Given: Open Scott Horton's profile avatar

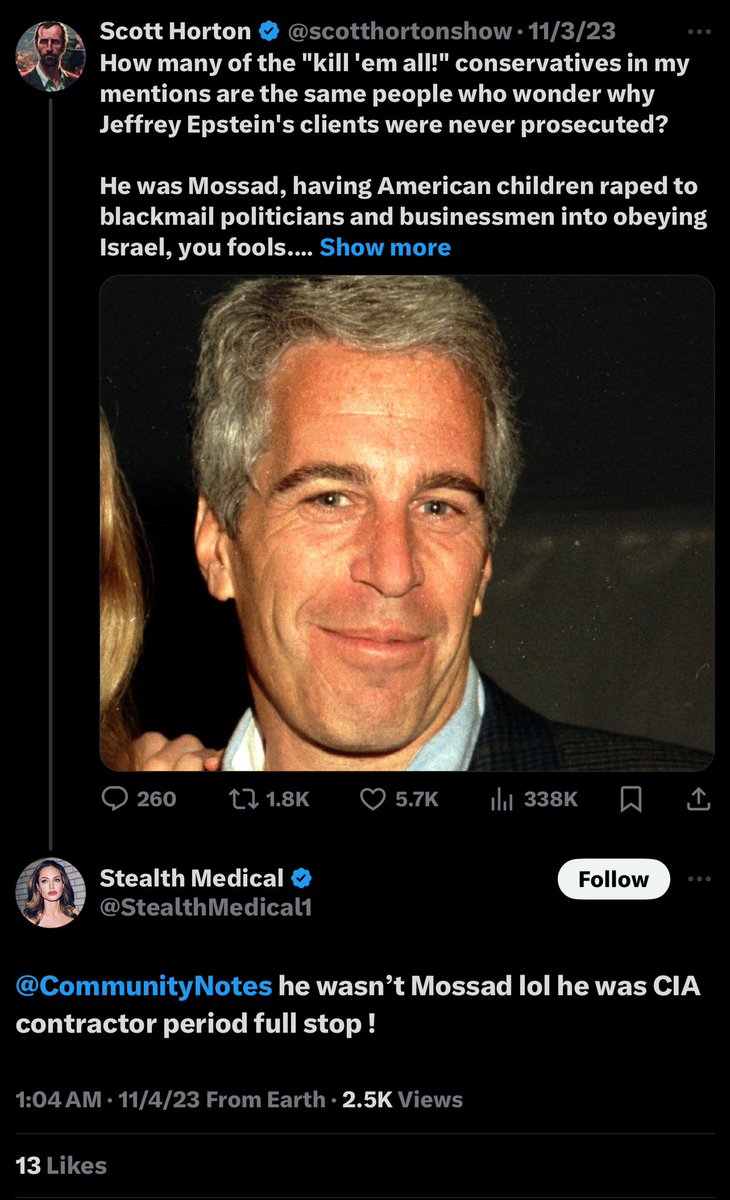Looking at the screenshot, I should pyautogui.click(x=50, y=55).
